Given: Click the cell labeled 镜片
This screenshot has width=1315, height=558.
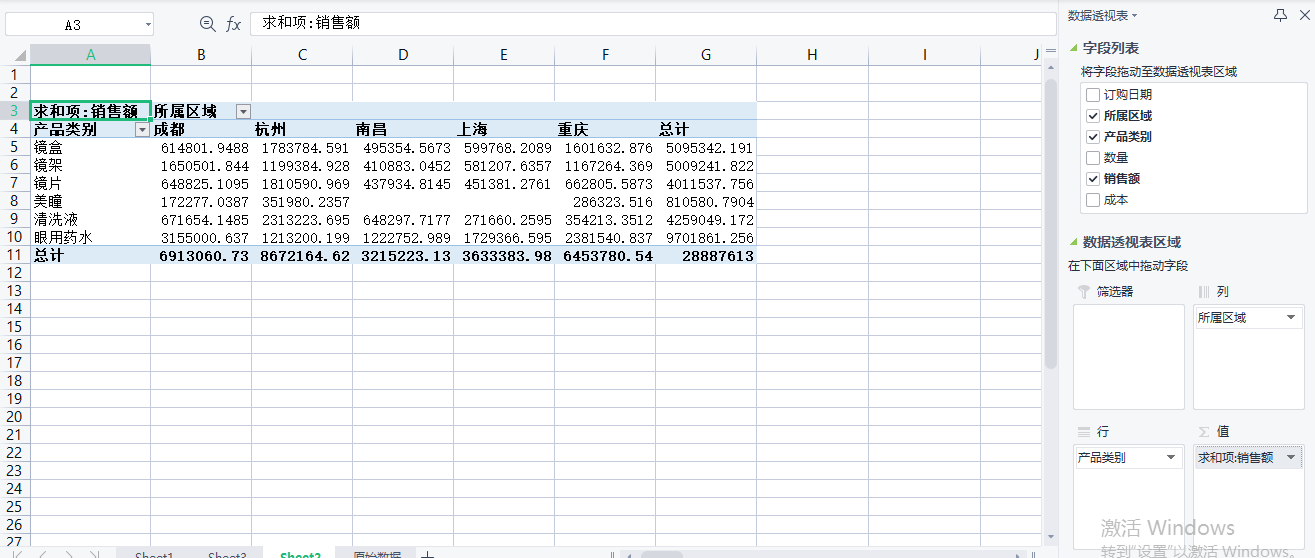Looking at the screenshot, I should tap(91, 183).
